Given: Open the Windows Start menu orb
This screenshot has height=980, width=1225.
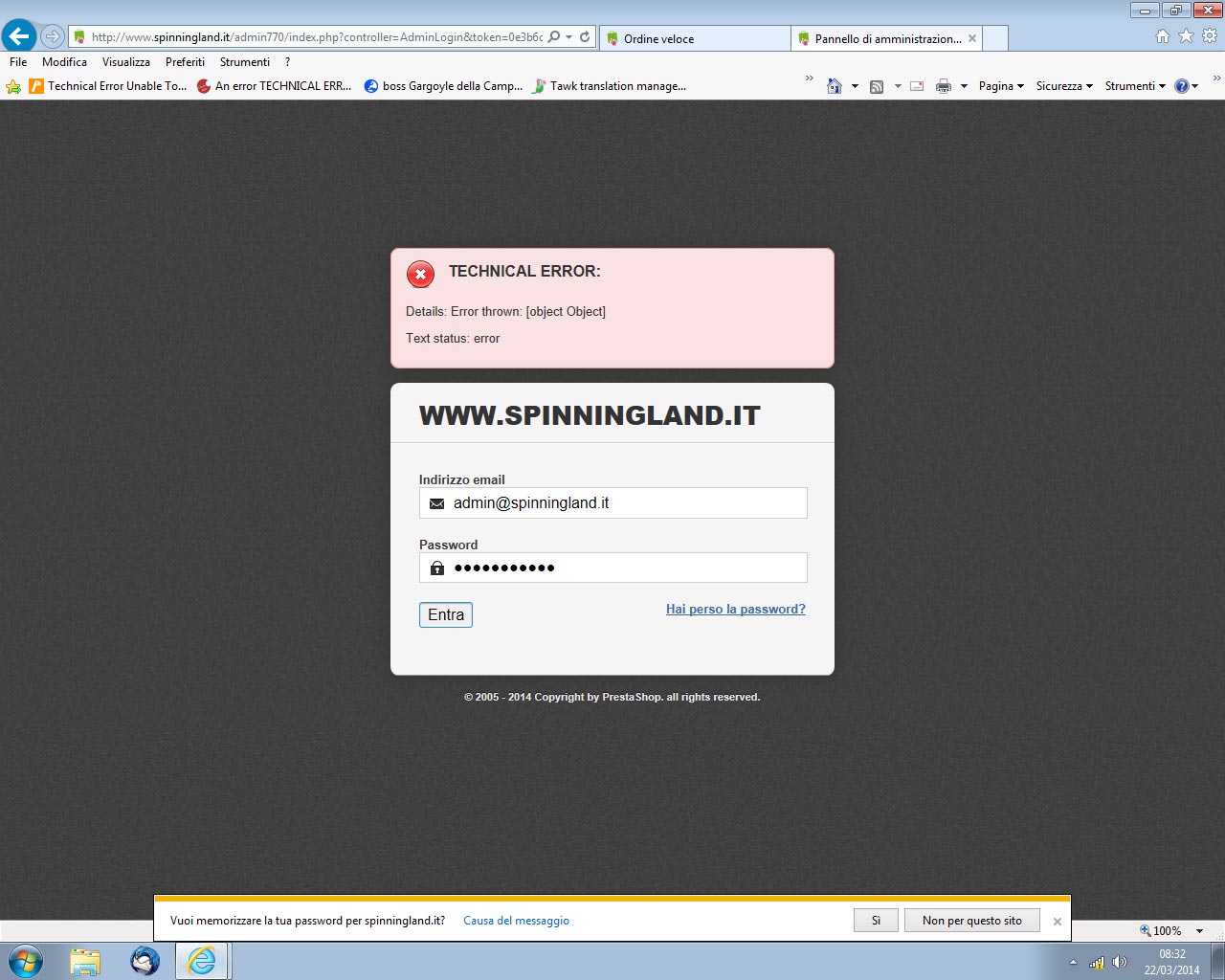Looking at the screenshot, I should click(26, 961).
